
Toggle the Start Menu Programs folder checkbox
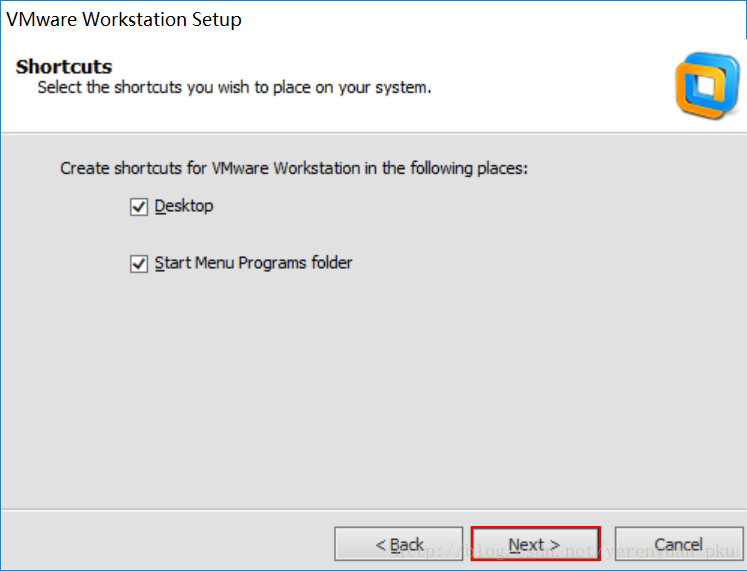click(139, 264)
